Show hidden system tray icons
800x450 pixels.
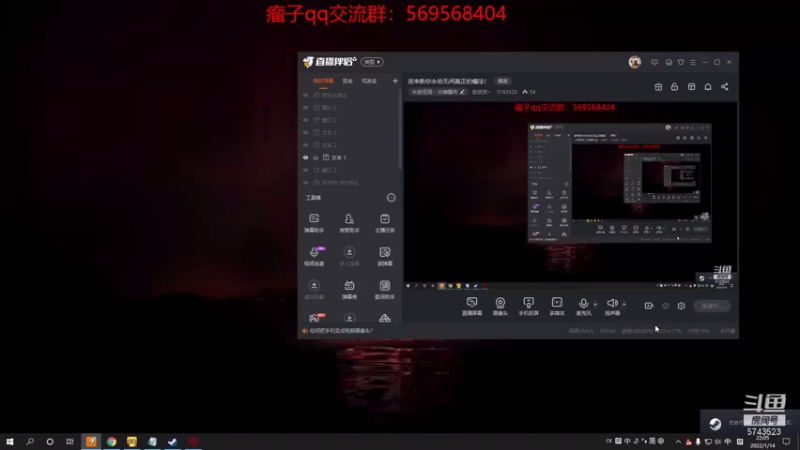pyautogui.click(x=678, y=441)
